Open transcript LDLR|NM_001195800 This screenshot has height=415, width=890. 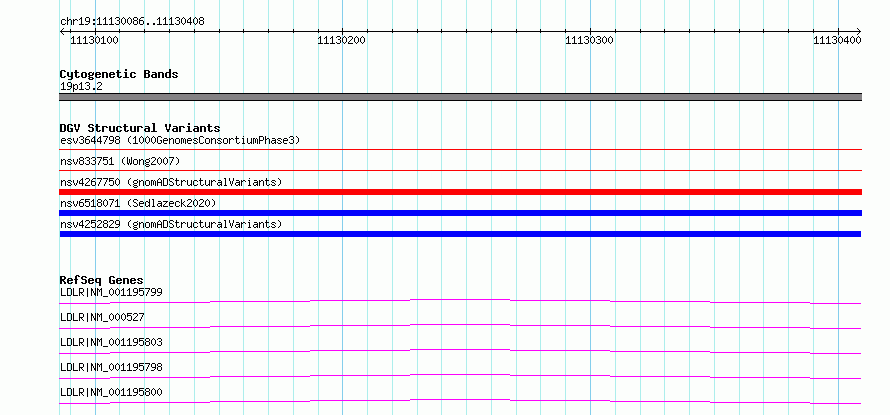(111, 392)
